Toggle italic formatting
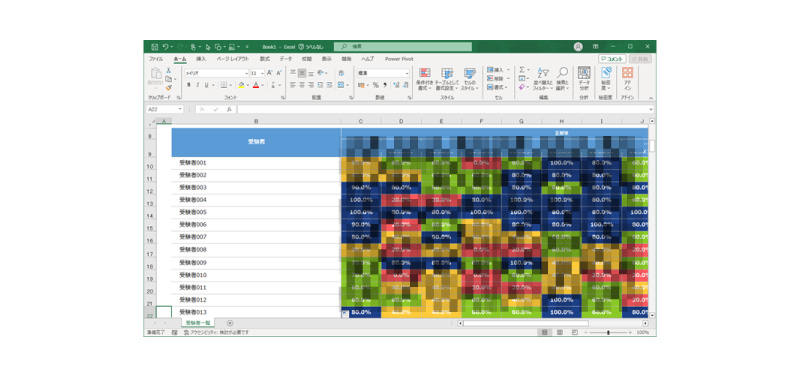 click(x=197, y=85)
